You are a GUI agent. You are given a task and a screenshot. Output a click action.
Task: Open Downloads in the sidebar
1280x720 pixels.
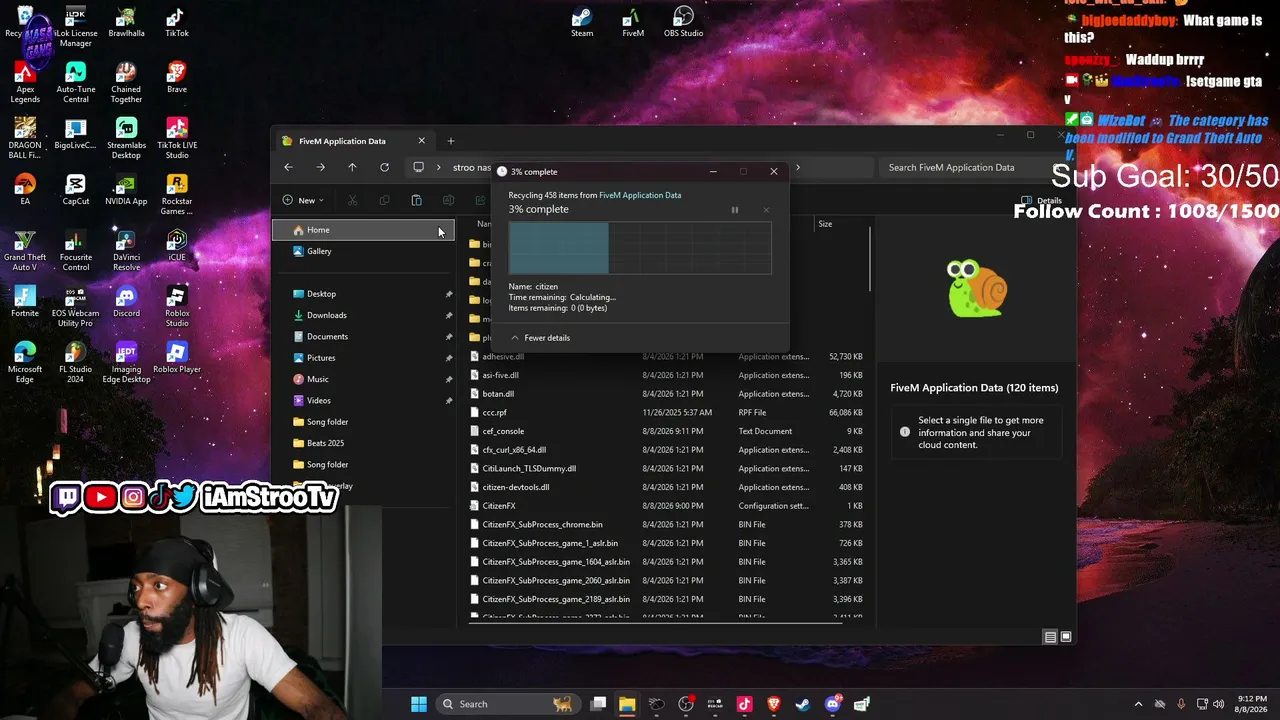click(x=363, y=315)
